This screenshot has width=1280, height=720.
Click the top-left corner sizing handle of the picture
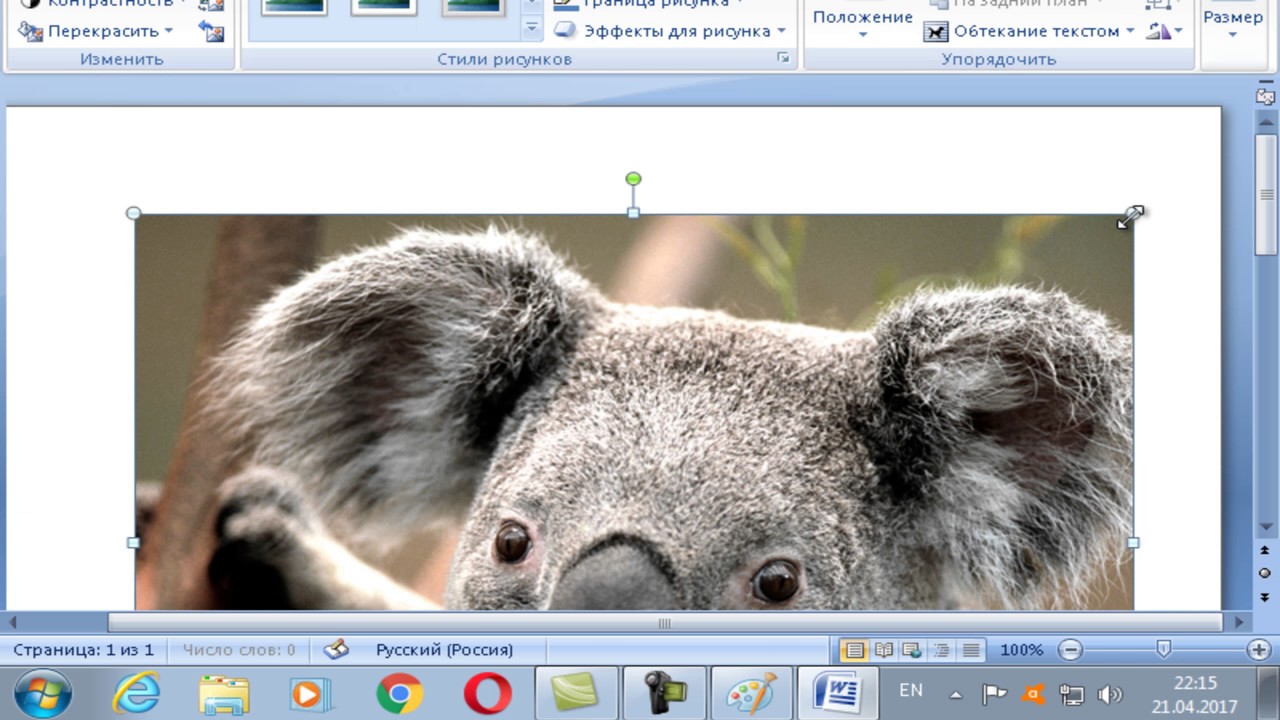coord(134,213)
